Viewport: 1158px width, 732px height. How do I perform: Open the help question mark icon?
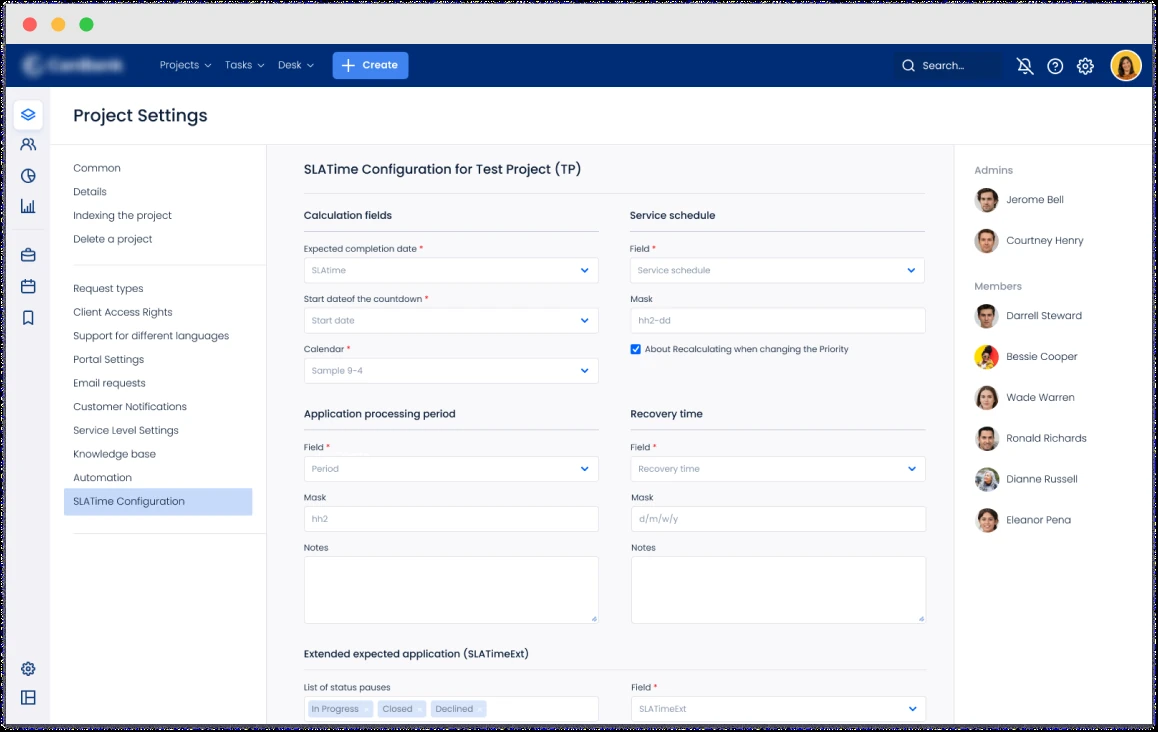pyautogui.click(x=1055, y=66)
